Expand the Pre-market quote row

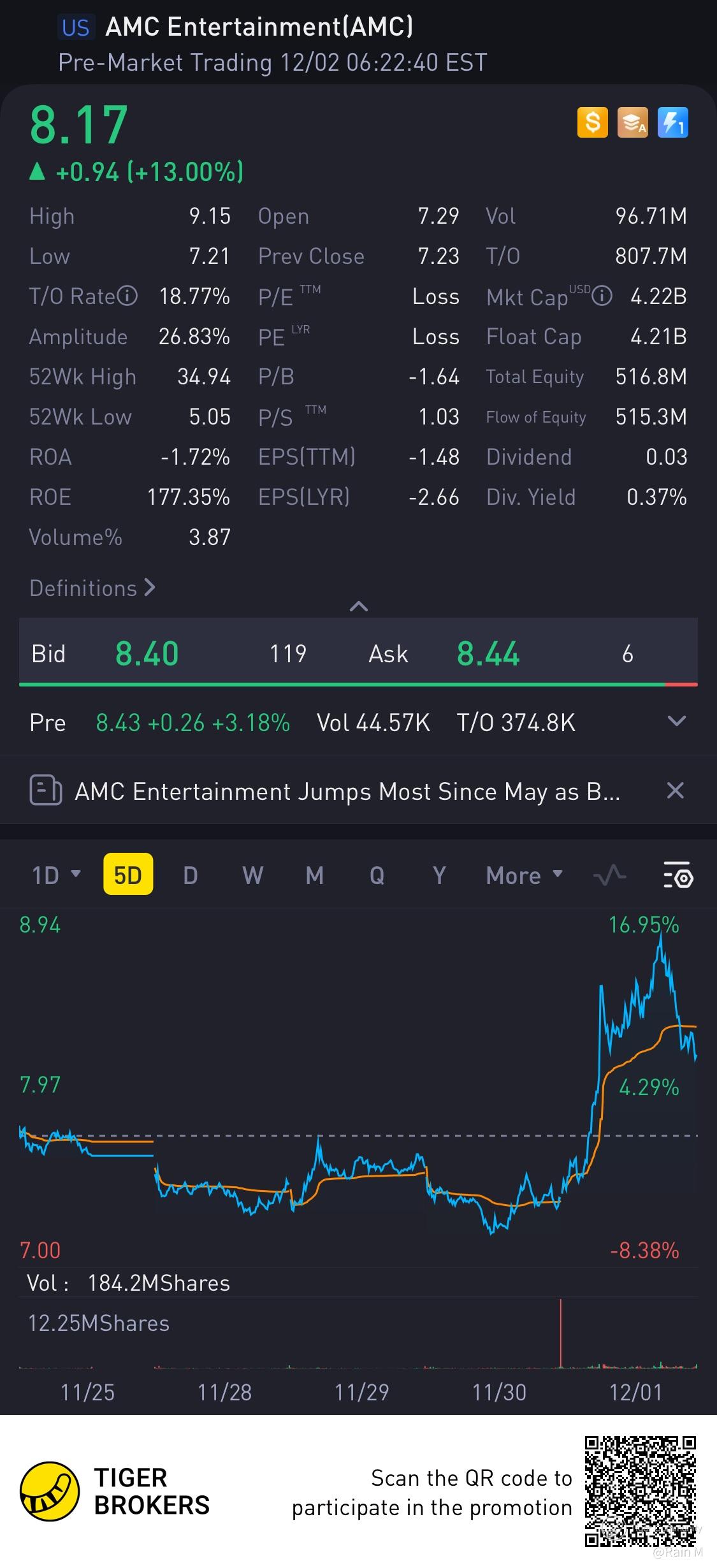[x=676, y=722]
